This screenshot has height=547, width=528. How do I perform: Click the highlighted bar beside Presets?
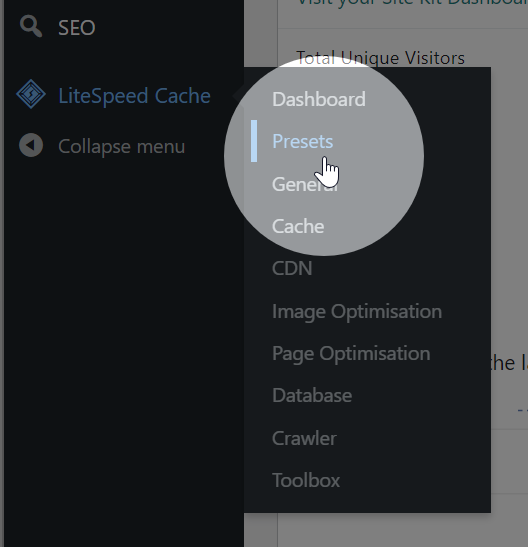[254, 141]
